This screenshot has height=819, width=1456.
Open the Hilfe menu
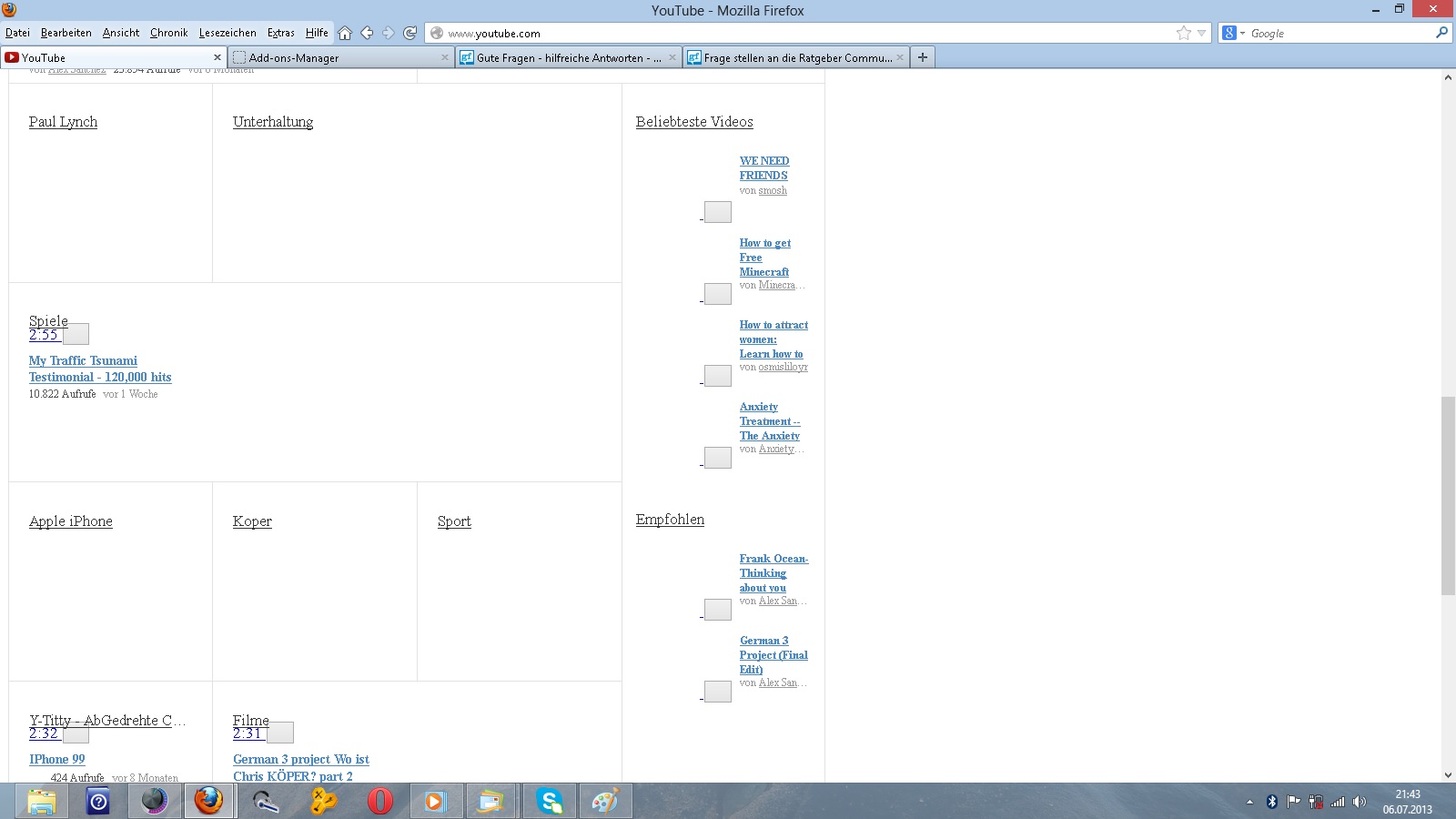click(317, 33)
